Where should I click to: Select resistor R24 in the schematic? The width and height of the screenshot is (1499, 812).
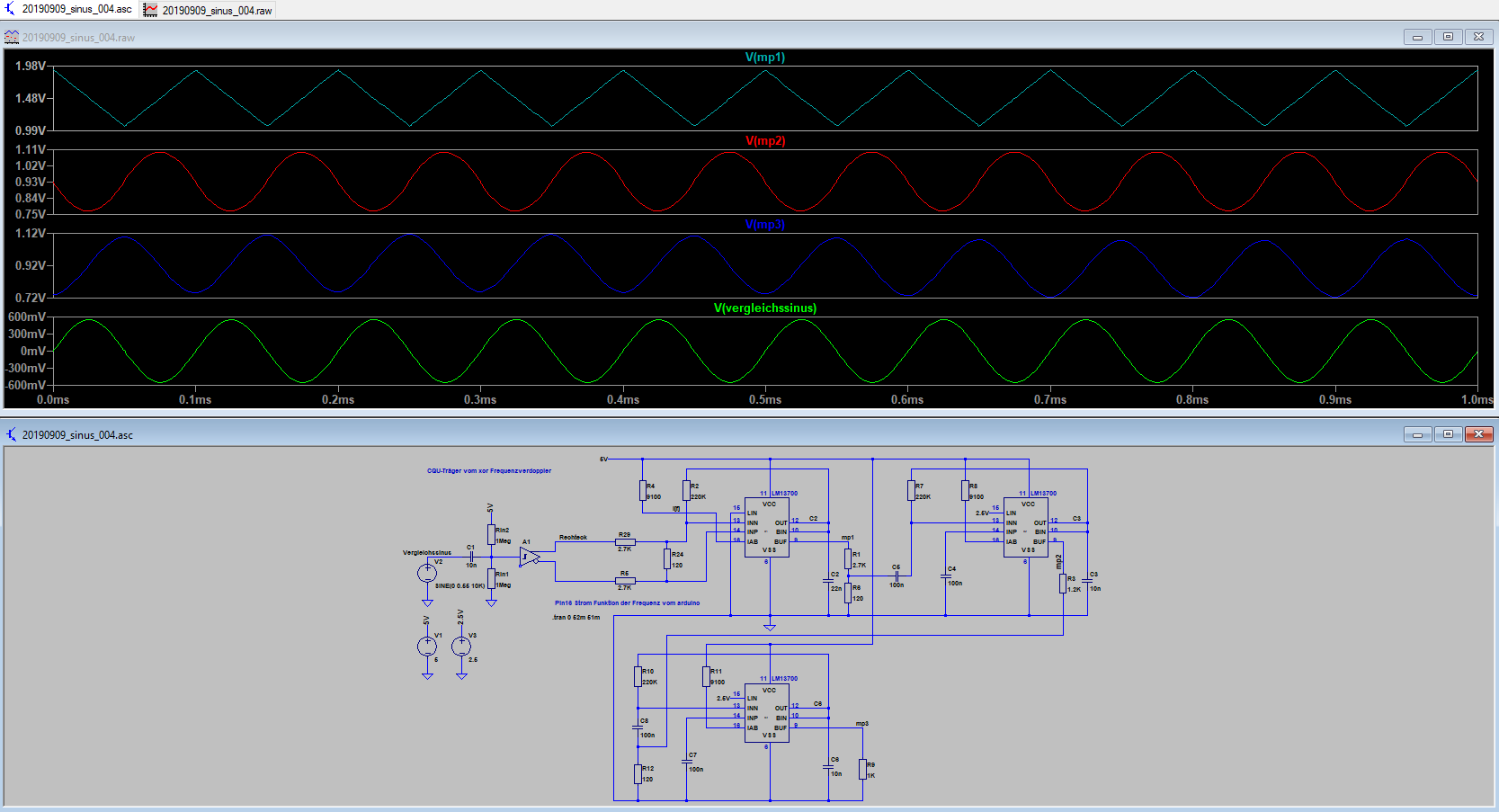(x=667, y=558)
